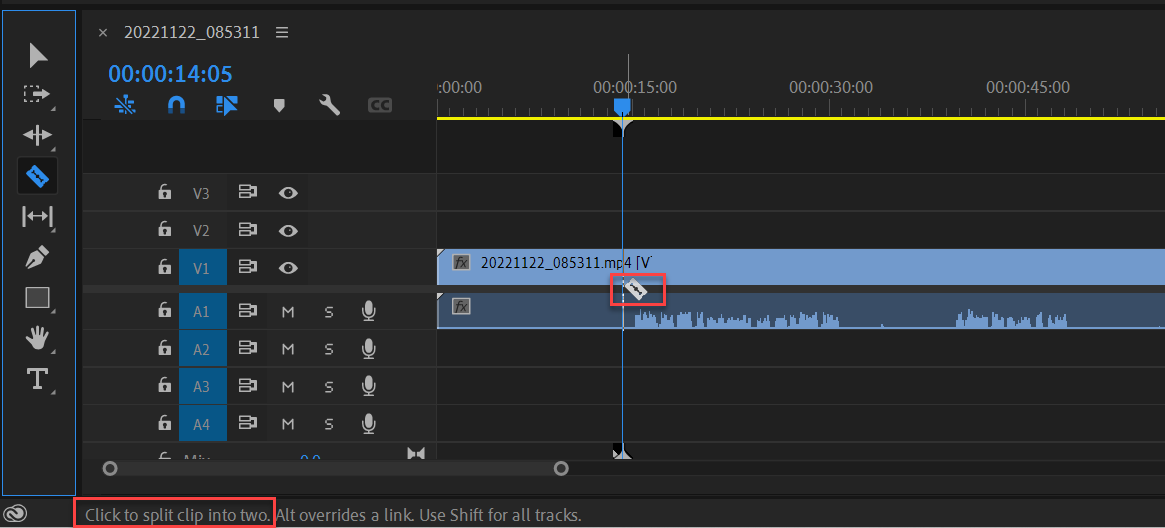Open the sequence panel hamburger menu
This screenshot has height=528, width=1165.
tap(282, 33)
